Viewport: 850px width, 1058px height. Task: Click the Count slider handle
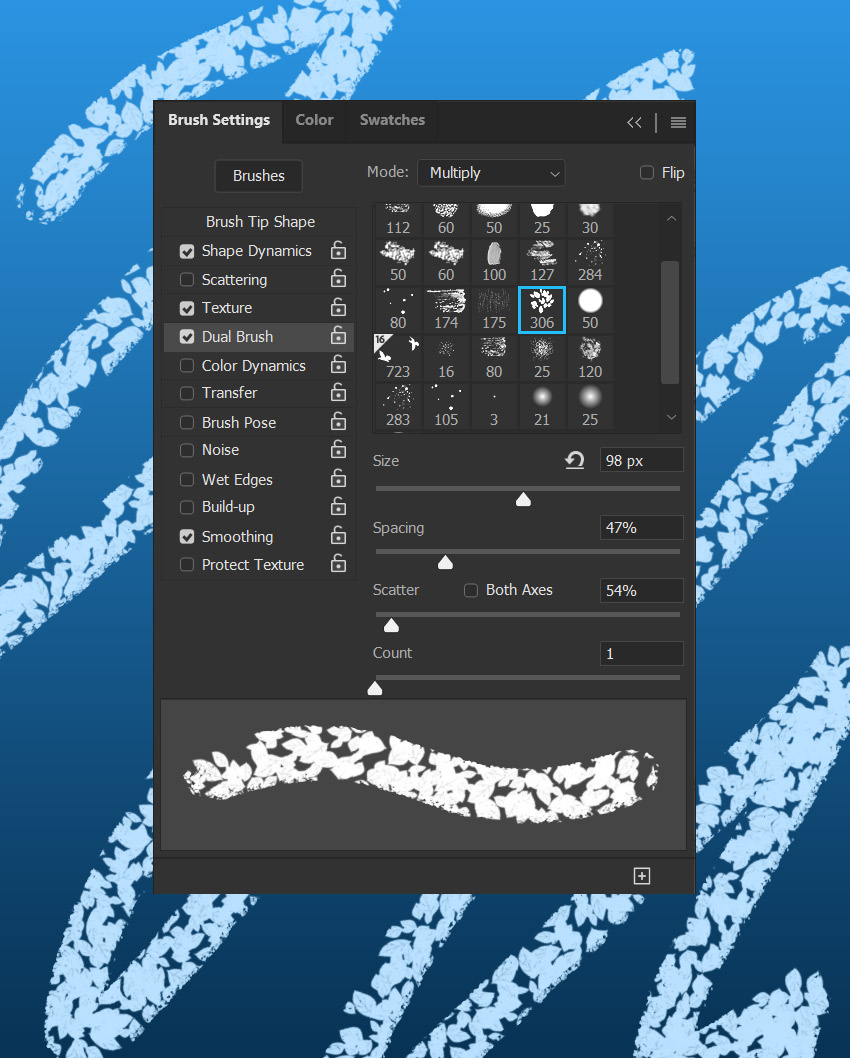(x=374, y=688)
